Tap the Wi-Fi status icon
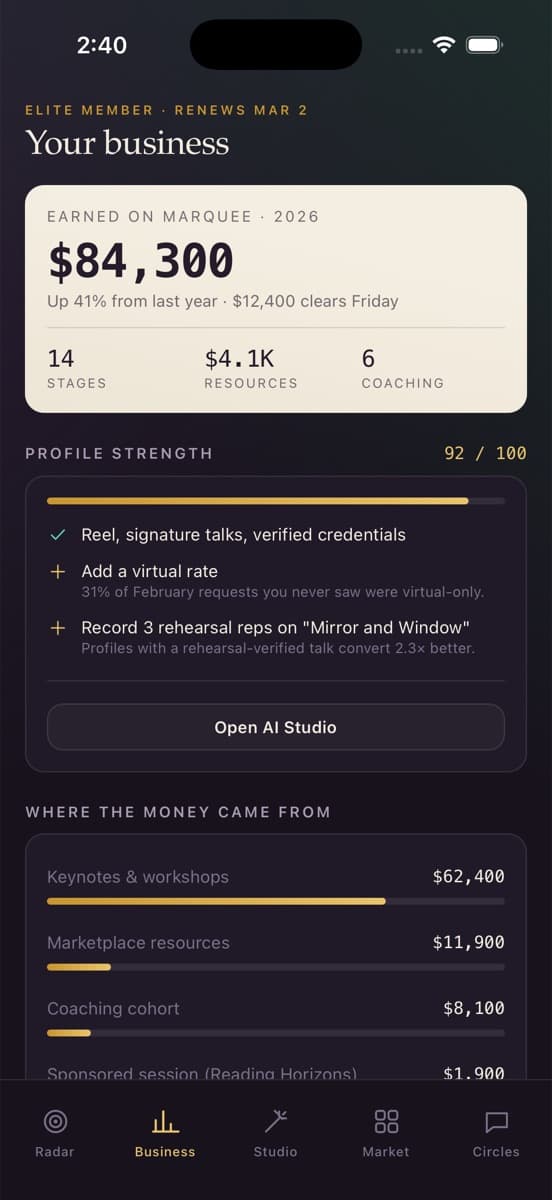The image size is (552, 1200). coord(444,45)
